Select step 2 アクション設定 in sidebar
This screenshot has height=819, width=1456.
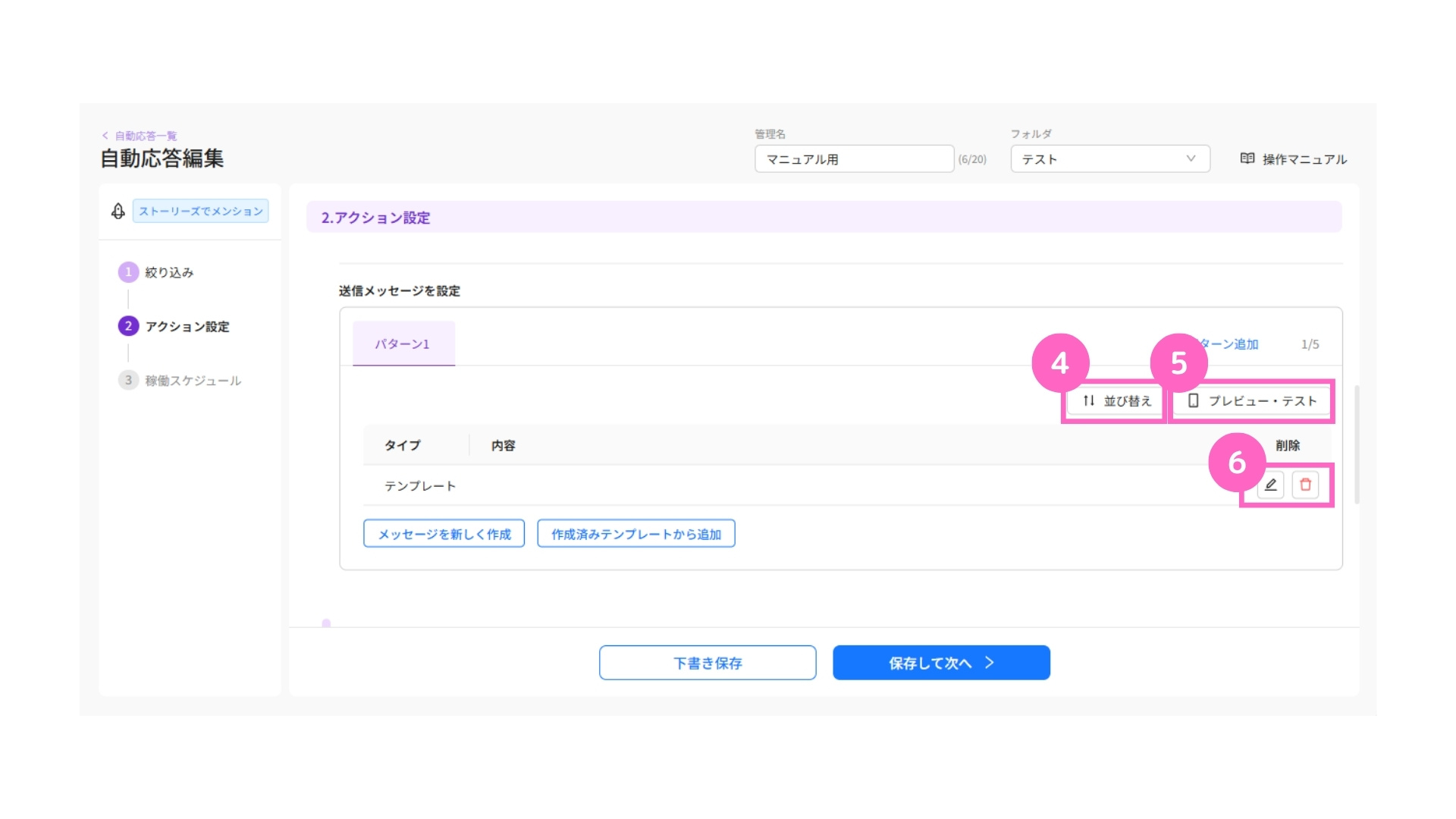[x=174, y=326]
